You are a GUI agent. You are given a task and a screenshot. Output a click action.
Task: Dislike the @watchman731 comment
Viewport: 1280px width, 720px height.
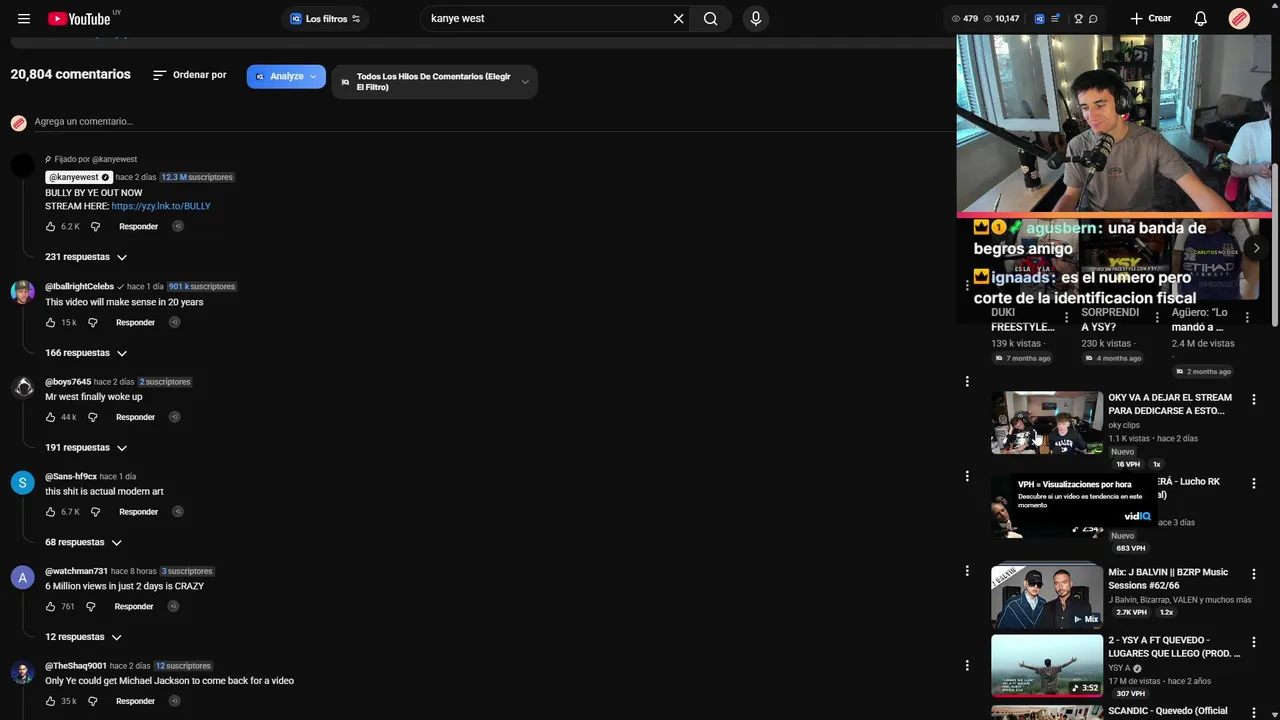tap(91, 606)
